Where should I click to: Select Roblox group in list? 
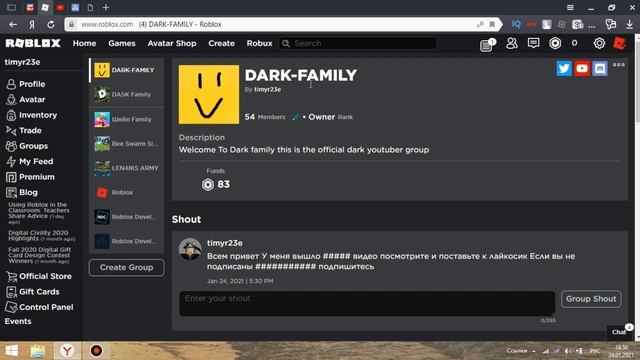coord(127,193)
